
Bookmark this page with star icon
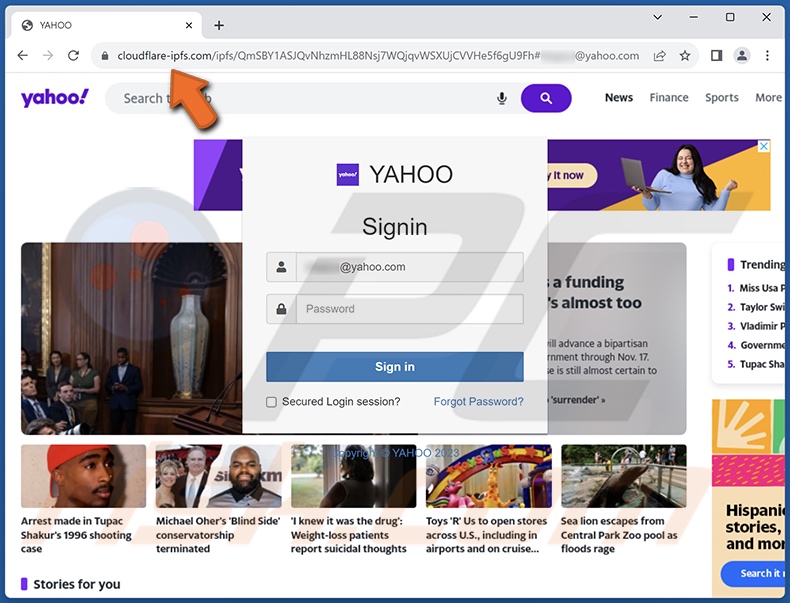coord(685,55)
